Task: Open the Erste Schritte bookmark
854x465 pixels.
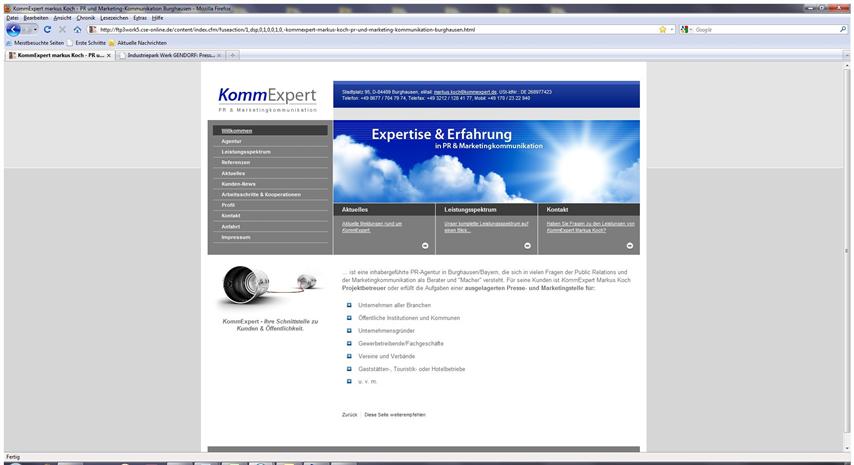Action: click(x=86, y=42)
